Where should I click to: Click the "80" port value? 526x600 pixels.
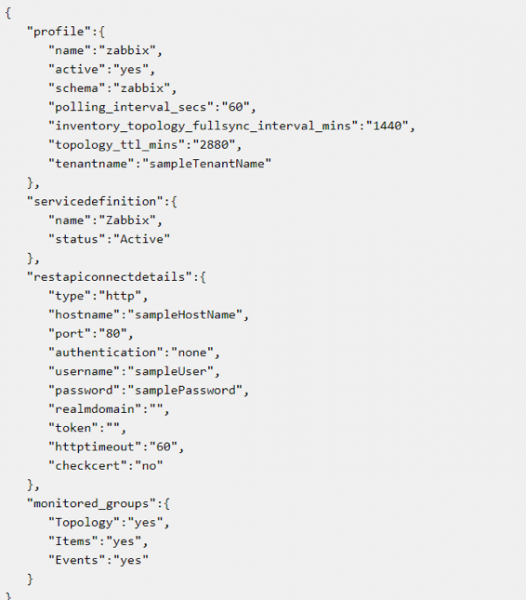(x=113, y=333)
